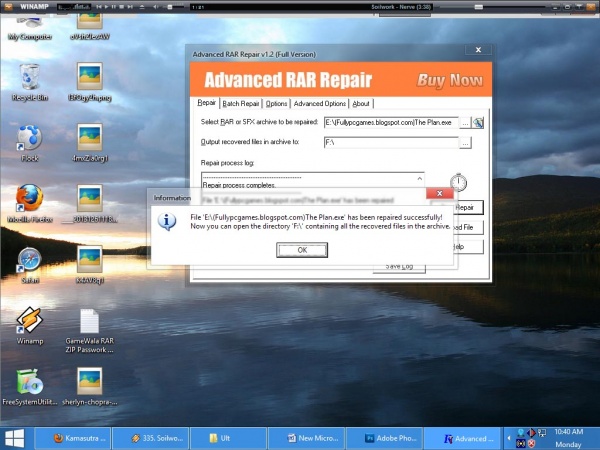Click the search archive icon button
This screenshot has width=600, height=450.
tap(478, 123)
